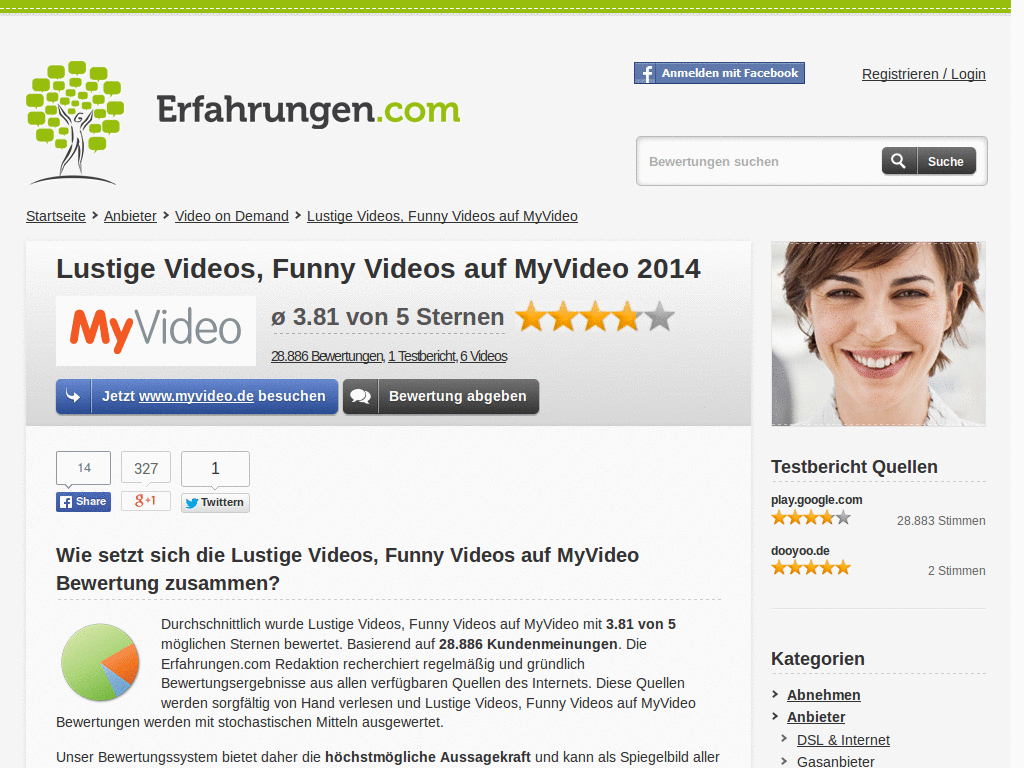Screen dimensions: 1024x768
Task: Click the play.google.com star rating
Action: [x=810, y=518]
